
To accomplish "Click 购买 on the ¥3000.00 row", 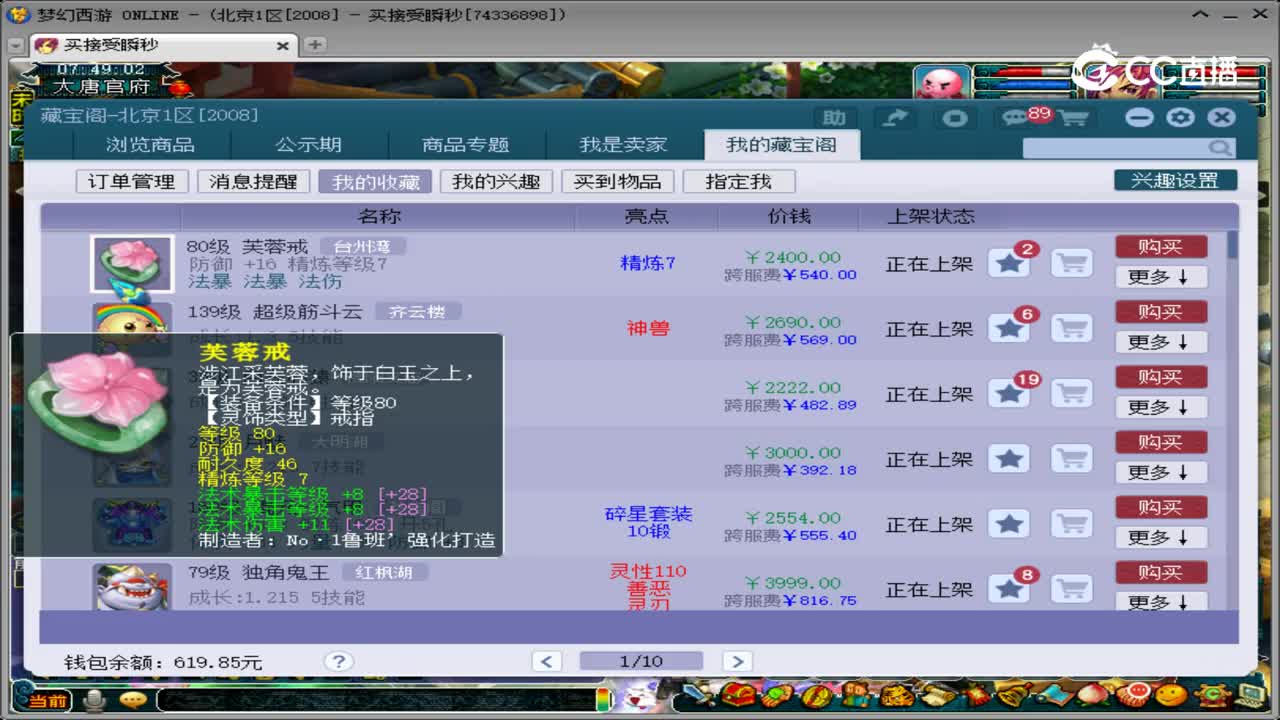I will pyautogui.click(x=1161, y=442).
